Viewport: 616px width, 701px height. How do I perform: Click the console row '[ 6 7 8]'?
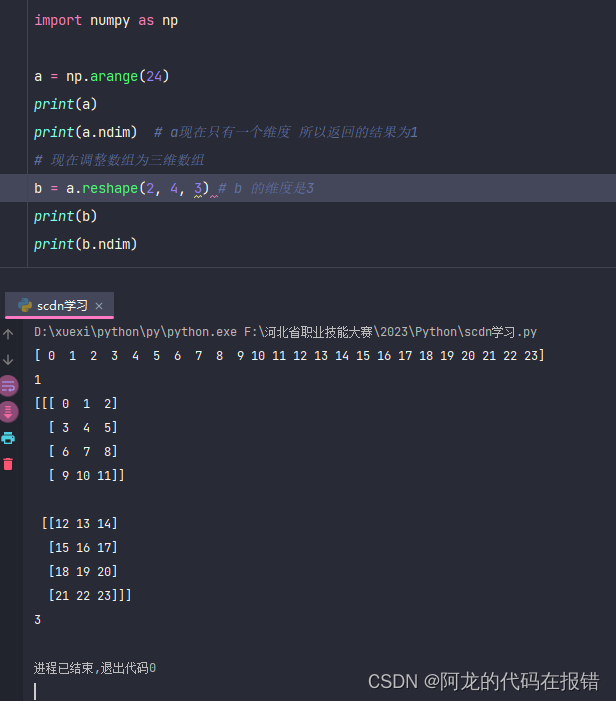click(x=83, y=452)
